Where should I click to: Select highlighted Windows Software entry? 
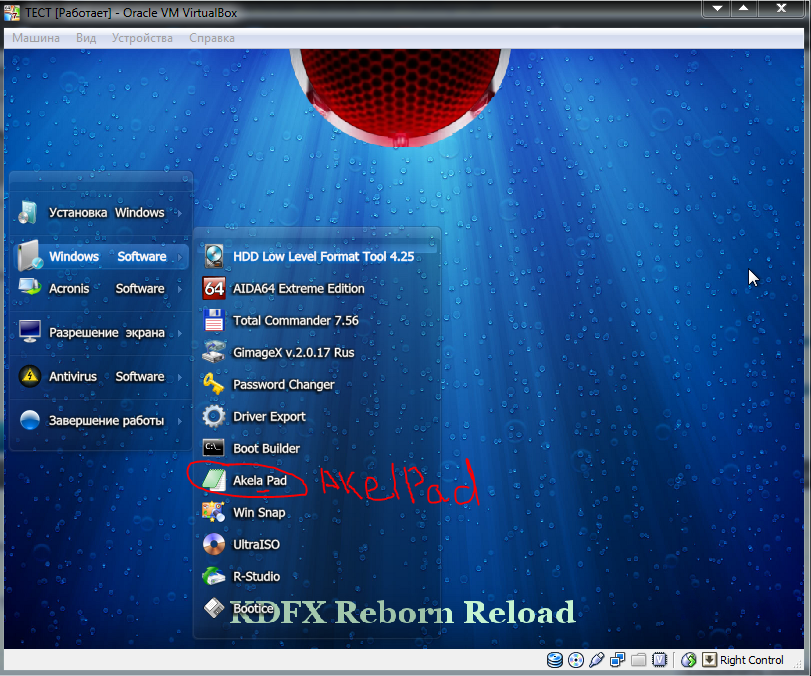pyautogui.click(x=100, y=256)
